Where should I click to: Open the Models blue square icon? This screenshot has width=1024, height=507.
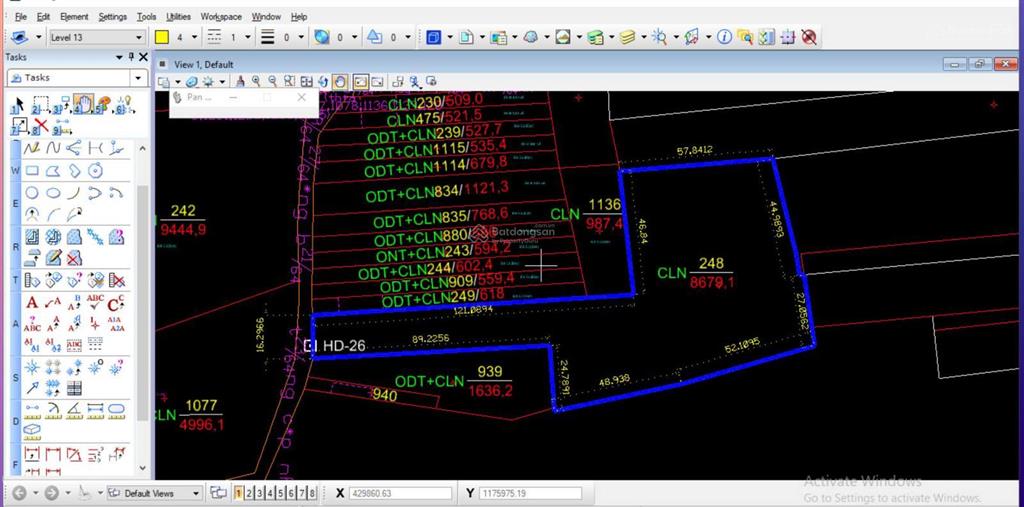point(434,37)
